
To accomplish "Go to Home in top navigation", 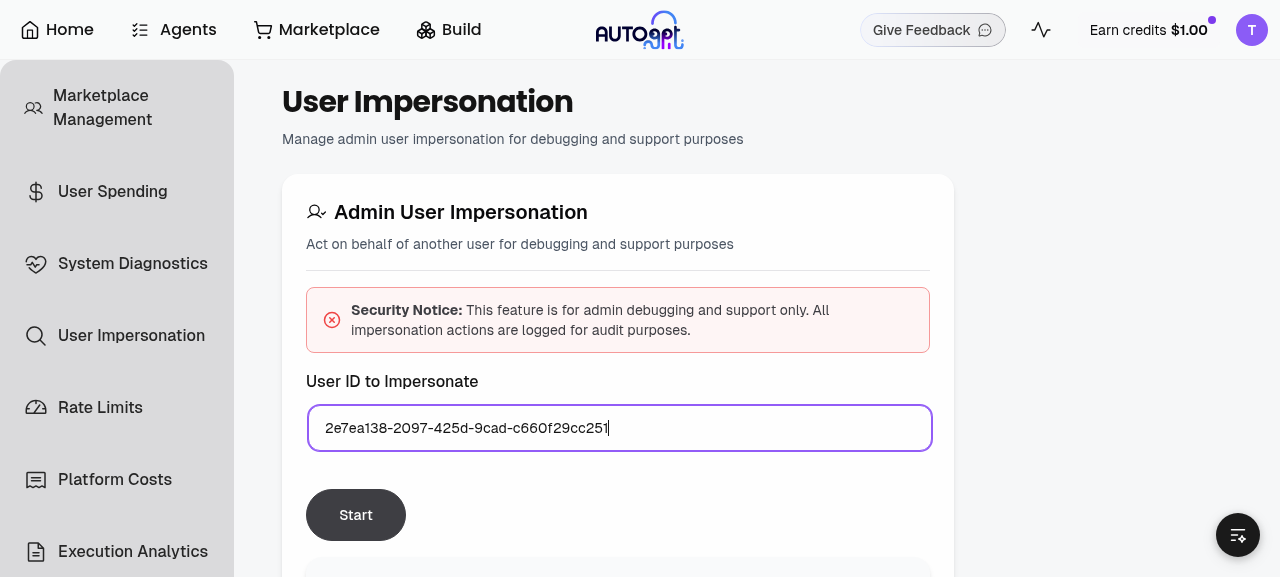I will [x=58, y=30].
